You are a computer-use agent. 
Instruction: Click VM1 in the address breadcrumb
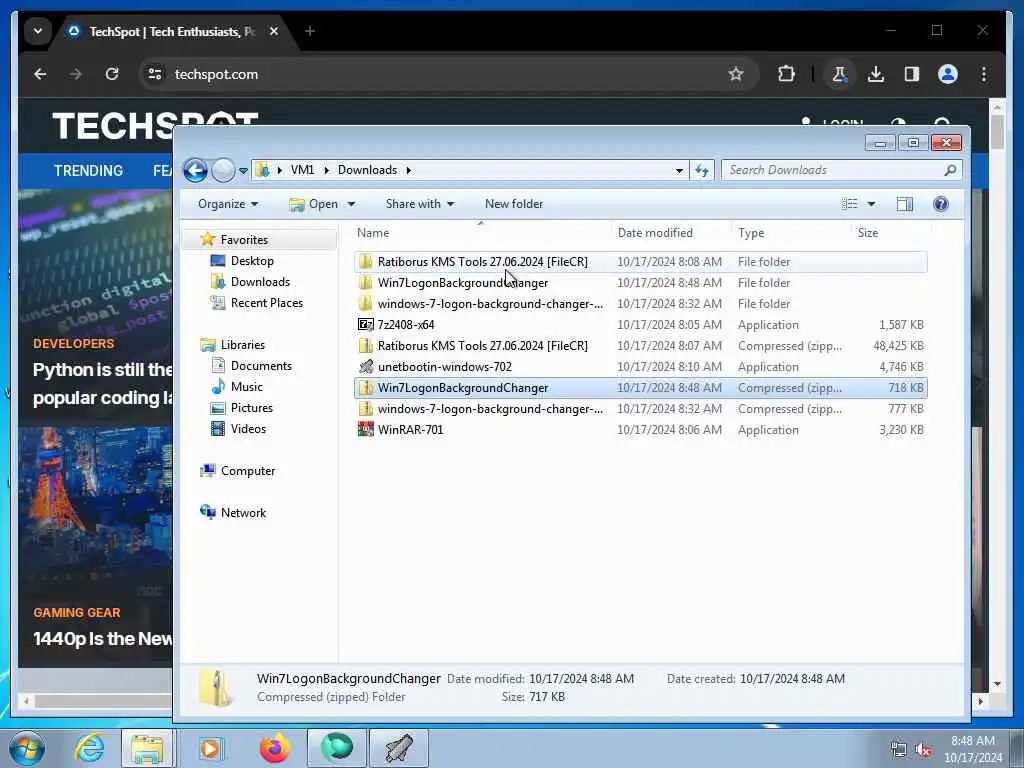click(x=302, y=170)
